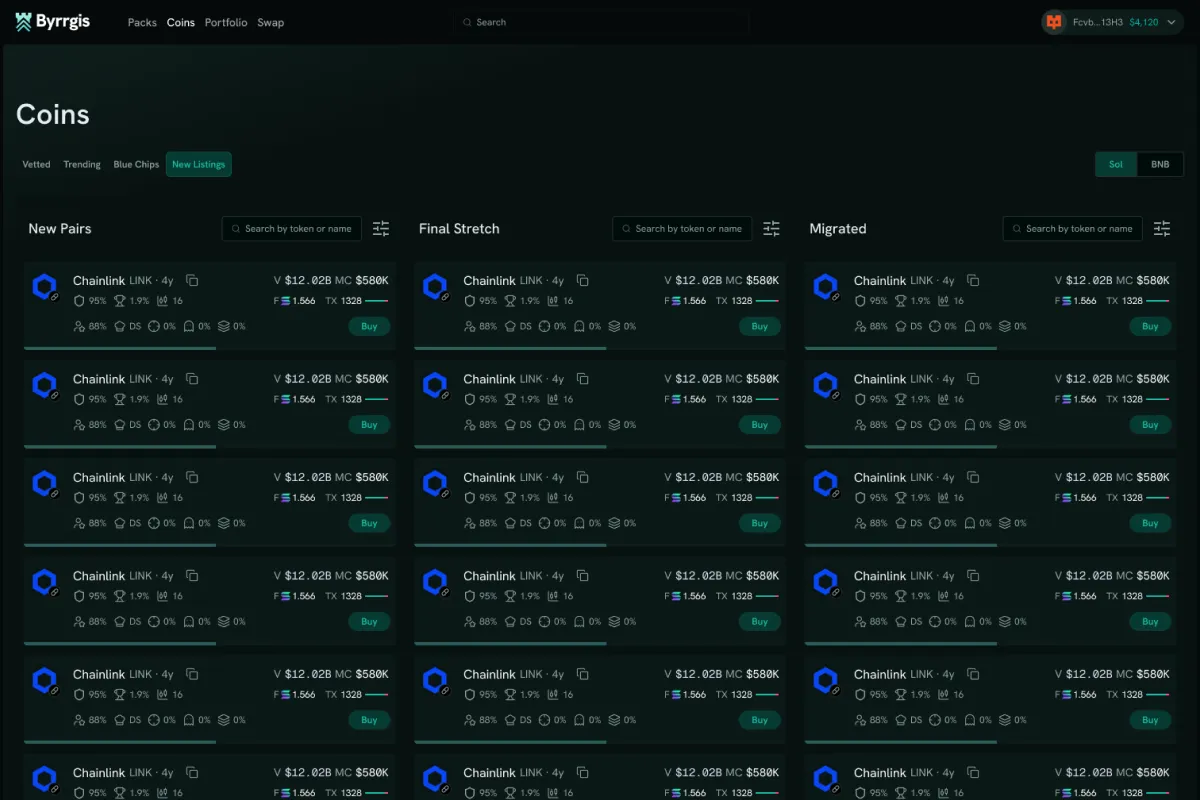Go to the Coins nav item
The width and height of the screenshot is (1200, 800).
click(x=181, y=22)
